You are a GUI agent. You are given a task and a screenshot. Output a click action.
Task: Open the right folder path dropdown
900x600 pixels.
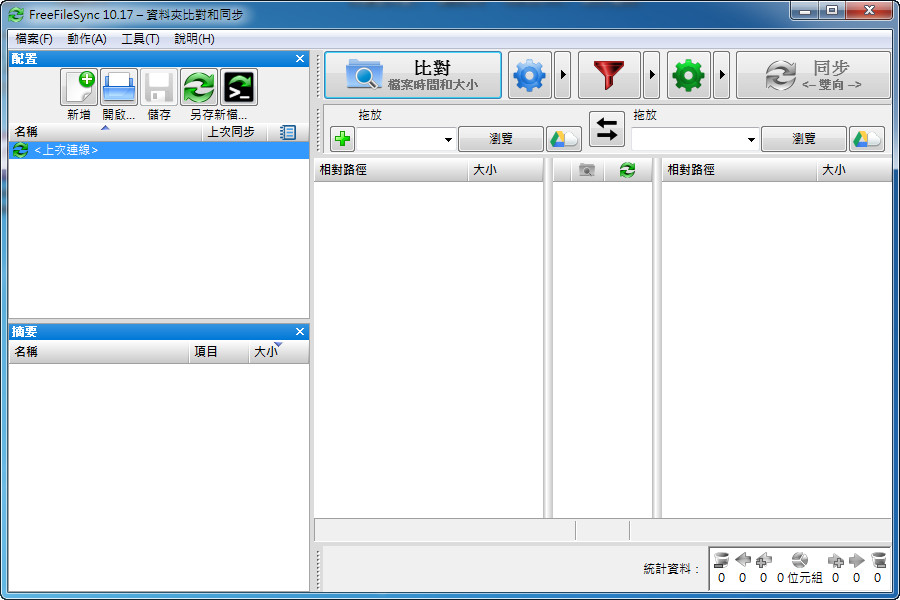pyautogui.click(x=751, y=140)
